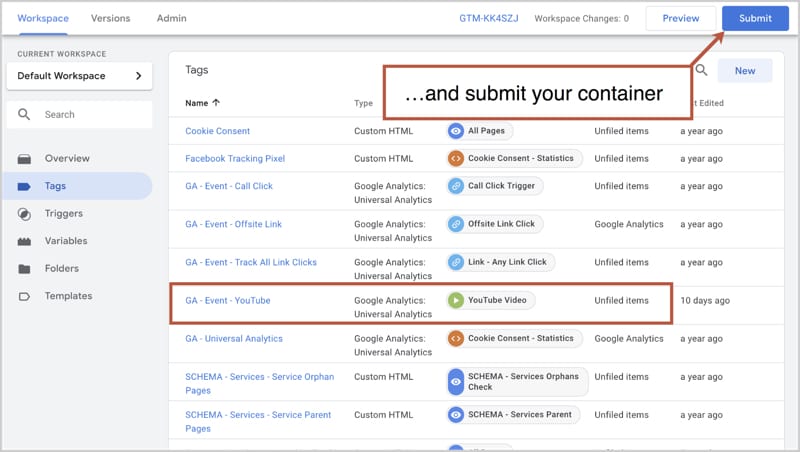The width and height of the screenshot is (800, 452).
Task: Switch to the Workspace tab
Action: point(43,18)
